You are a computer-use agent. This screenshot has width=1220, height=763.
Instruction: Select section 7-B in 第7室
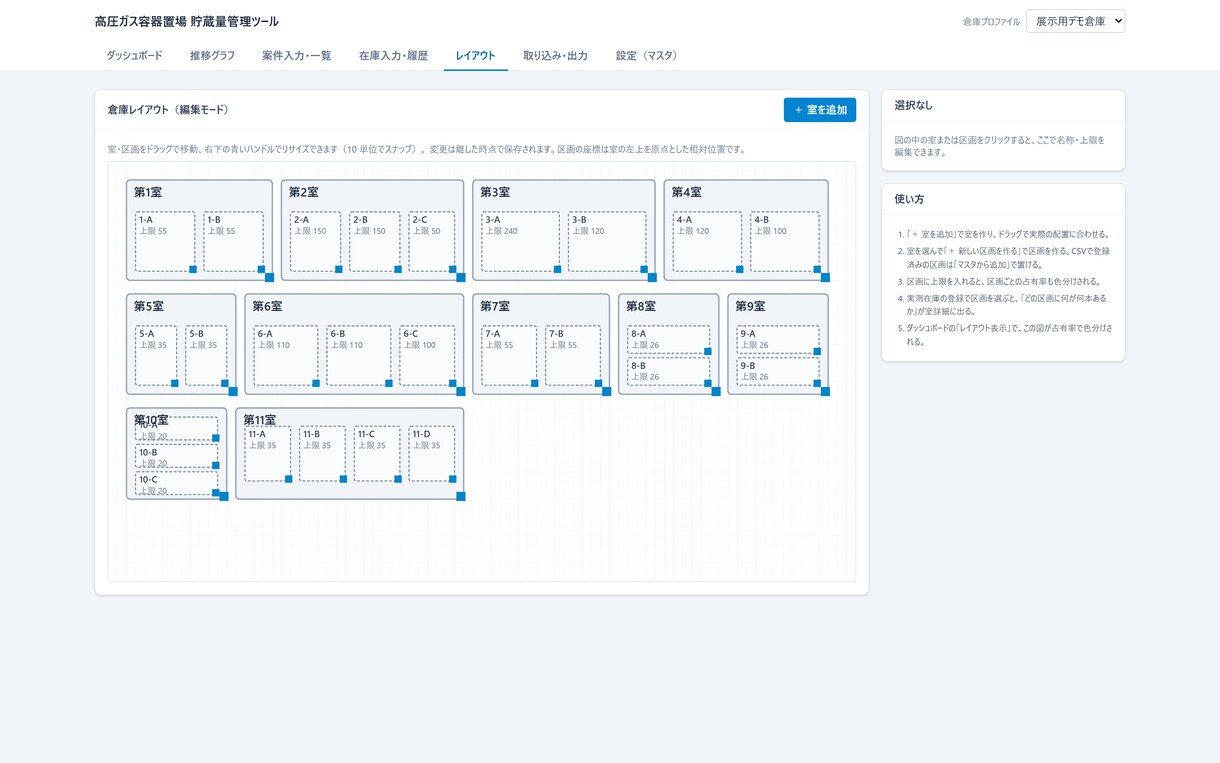[573, 355]
